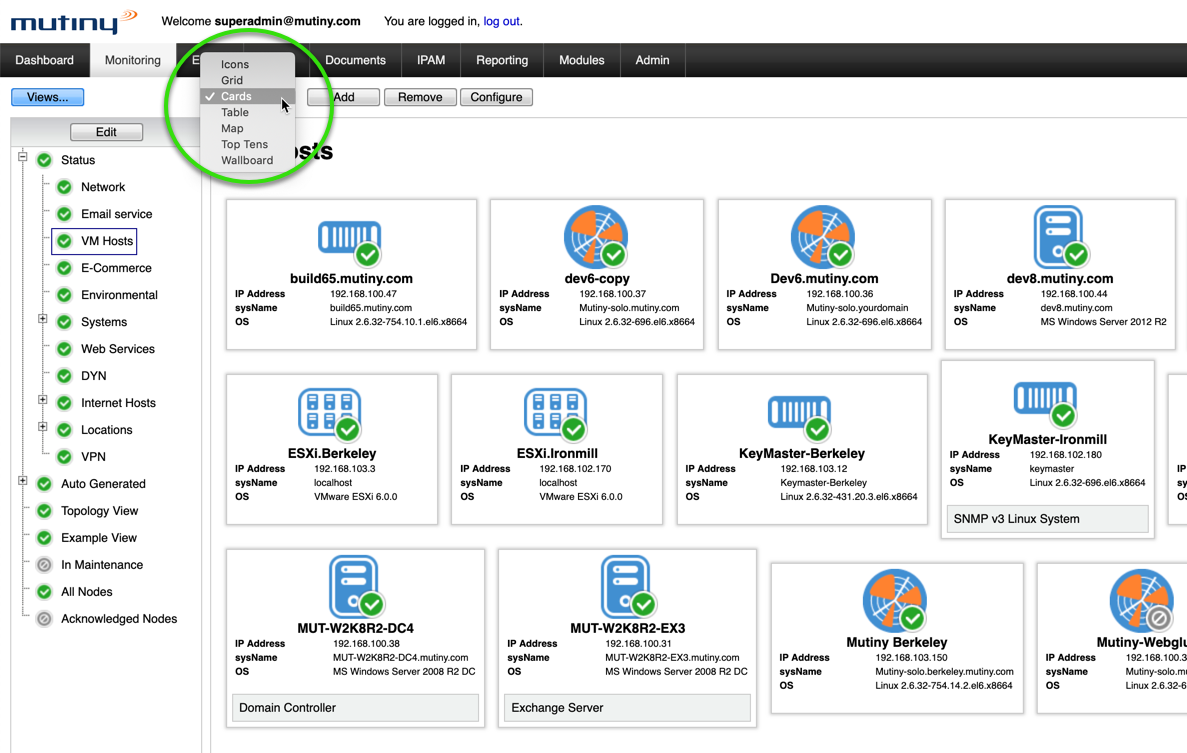
Task: Open the SNMP v3 Linux System description field
Action: coord(1048,518)
